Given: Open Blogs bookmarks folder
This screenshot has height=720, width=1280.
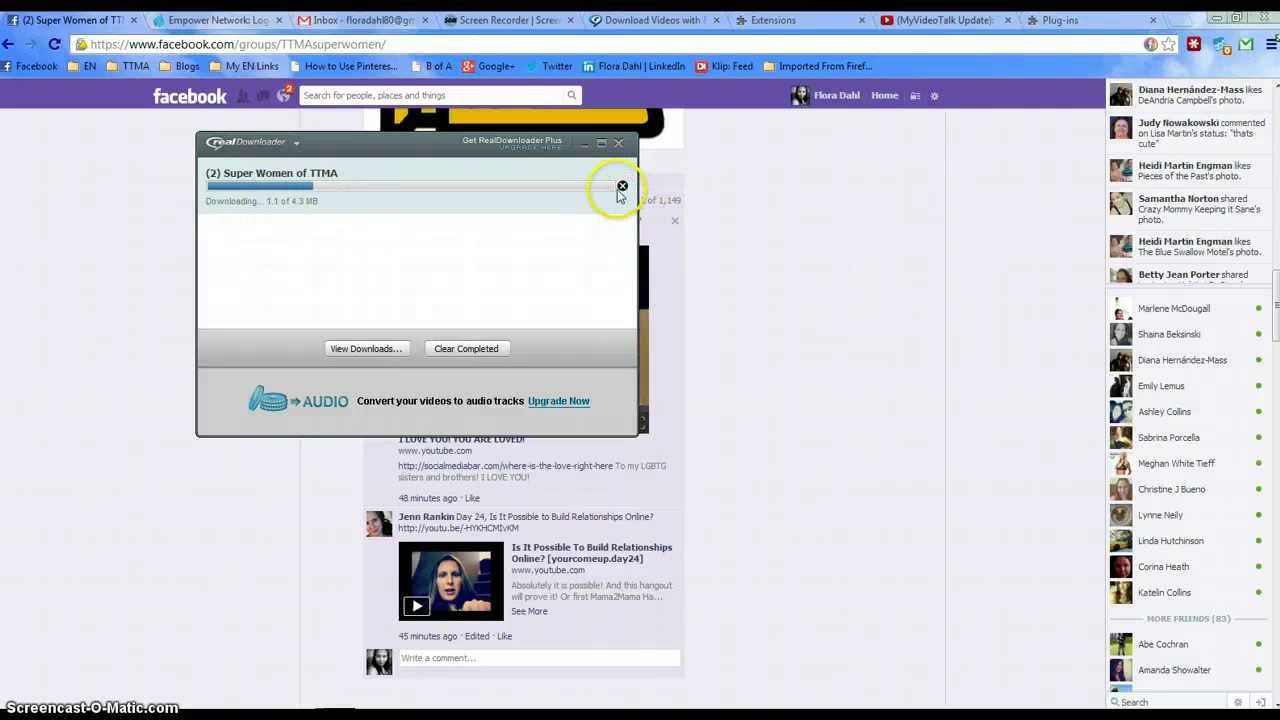Looking at the screenshot, I should coord(179,66).
